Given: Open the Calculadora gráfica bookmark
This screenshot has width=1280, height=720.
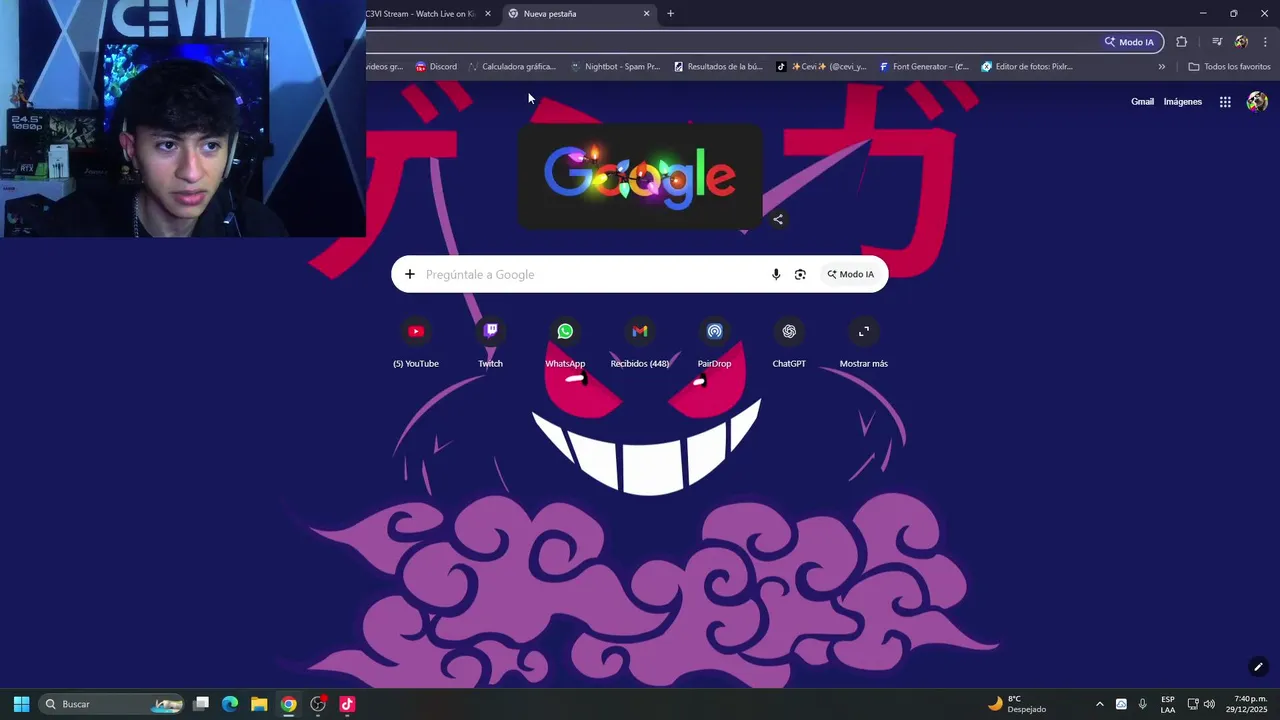Looking at the screenshot, I should [x=511, y=67].
